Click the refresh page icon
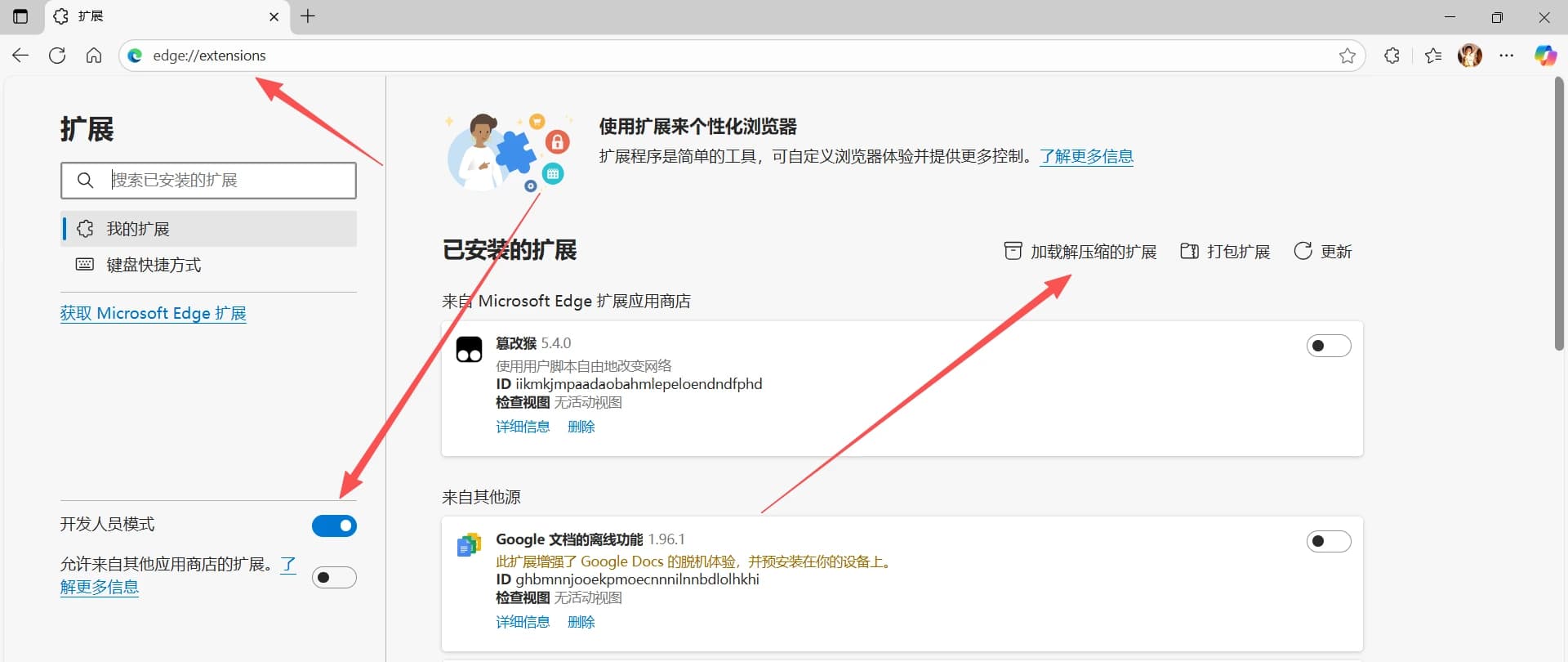1568x662 pixels. click(x=57, y=56)
